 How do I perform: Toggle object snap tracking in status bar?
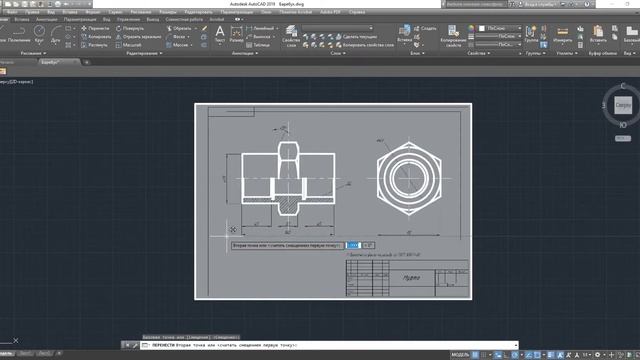(x=529, y=355)
